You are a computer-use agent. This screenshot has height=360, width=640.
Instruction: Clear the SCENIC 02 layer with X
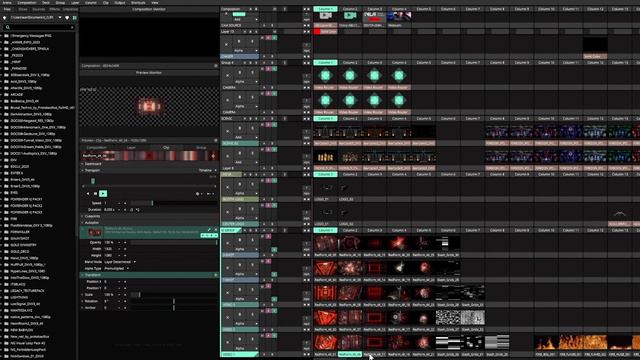click(x=227, y=131)
